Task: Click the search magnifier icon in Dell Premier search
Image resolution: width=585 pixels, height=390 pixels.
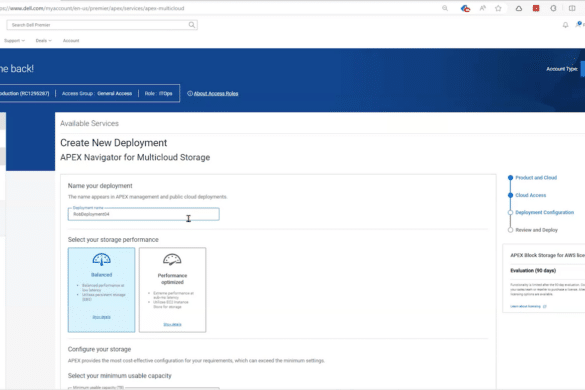Action: [x=191, y=25]
